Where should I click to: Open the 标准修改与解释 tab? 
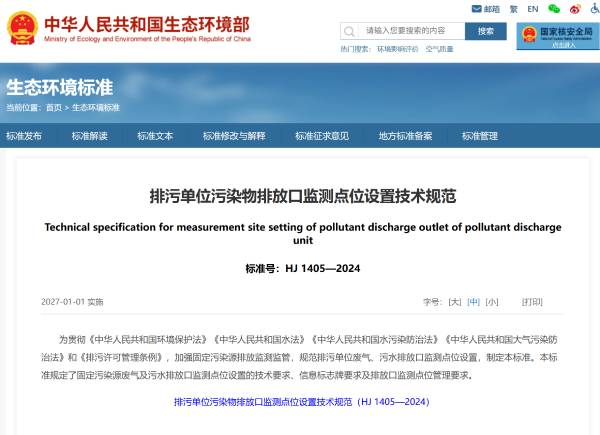pyautogui.click(x=234, y=136)
